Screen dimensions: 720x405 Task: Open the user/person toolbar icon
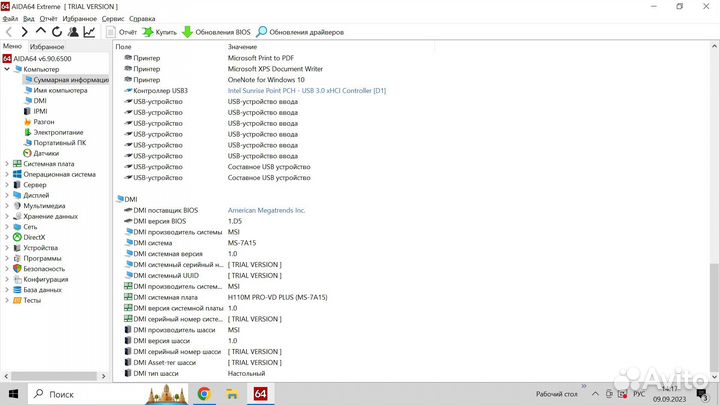click(73, 32)
